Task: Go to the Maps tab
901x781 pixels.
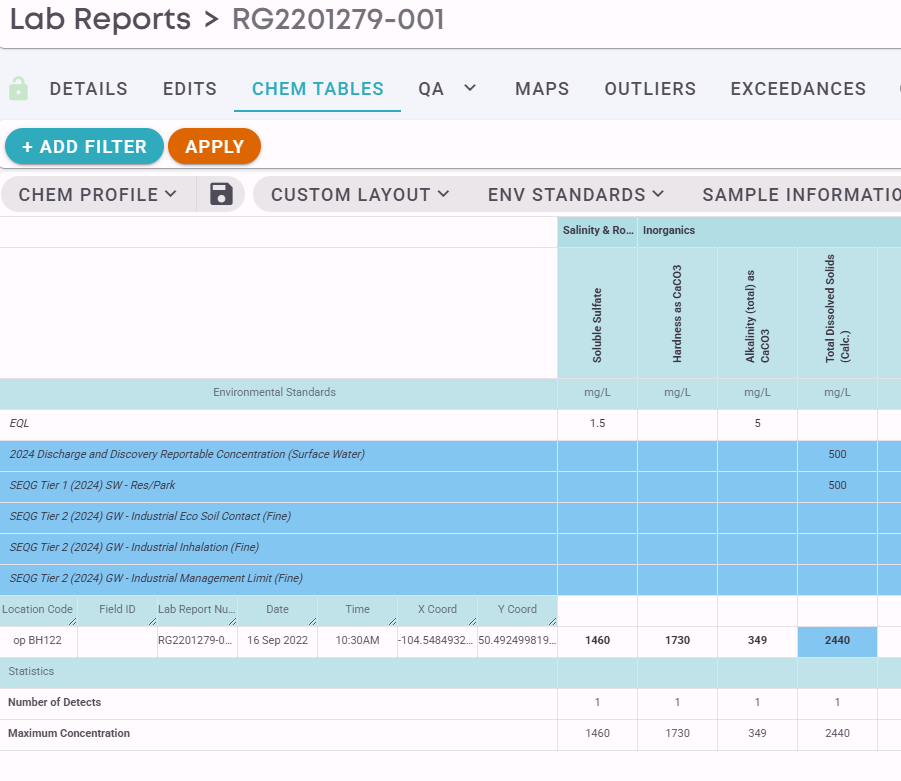Action: pos(542,89)
